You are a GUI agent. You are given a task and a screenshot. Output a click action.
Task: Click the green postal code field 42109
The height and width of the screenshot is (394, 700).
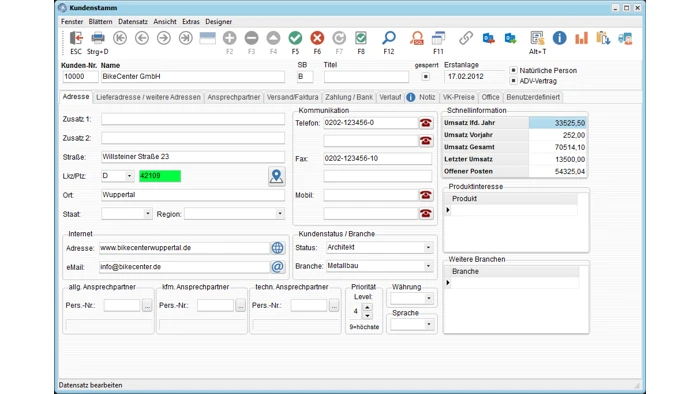(160, 176)
